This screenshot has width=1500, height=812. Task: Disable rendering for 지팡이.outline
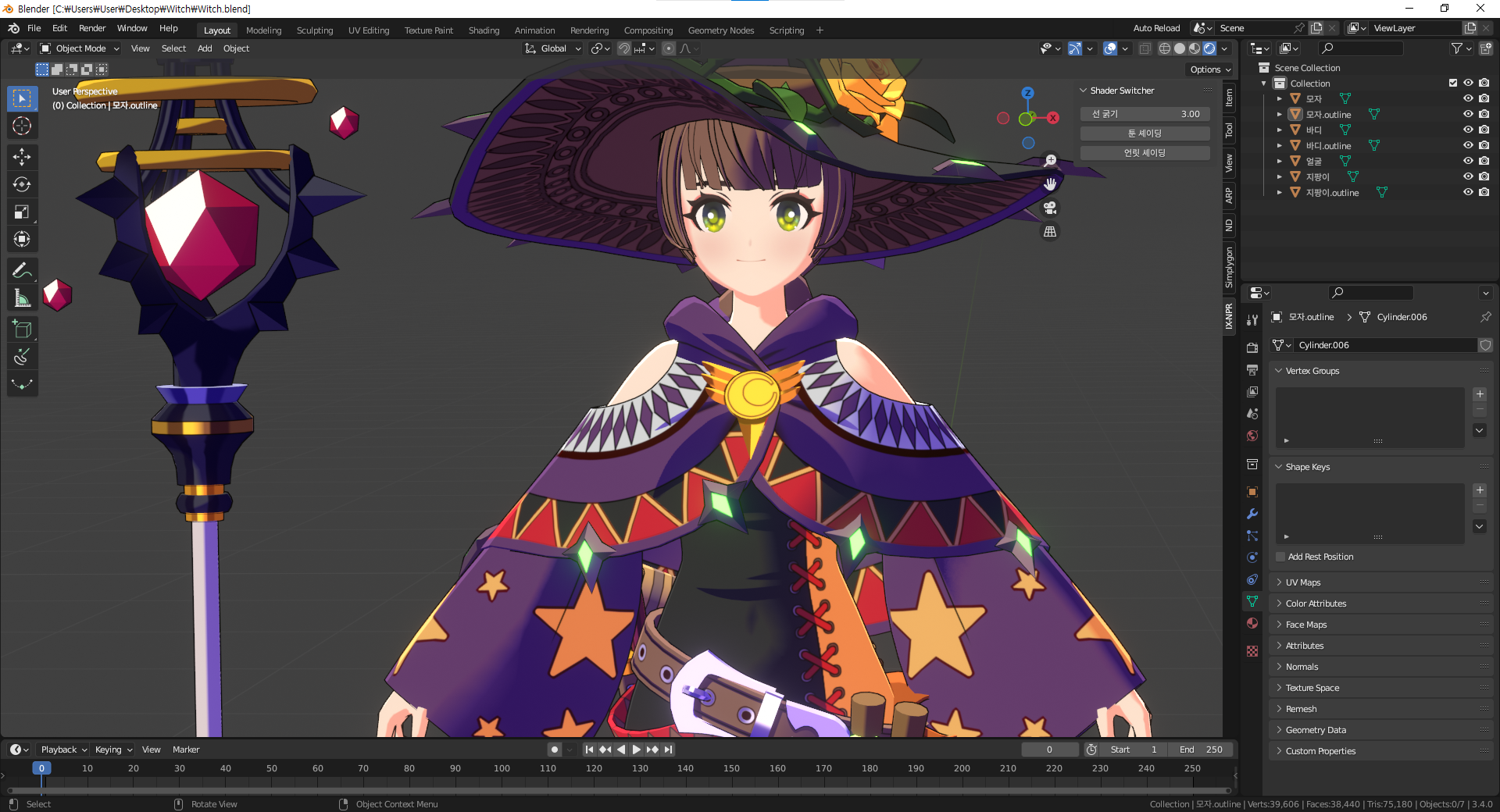pyautogui.click(x=1484, y=192)
